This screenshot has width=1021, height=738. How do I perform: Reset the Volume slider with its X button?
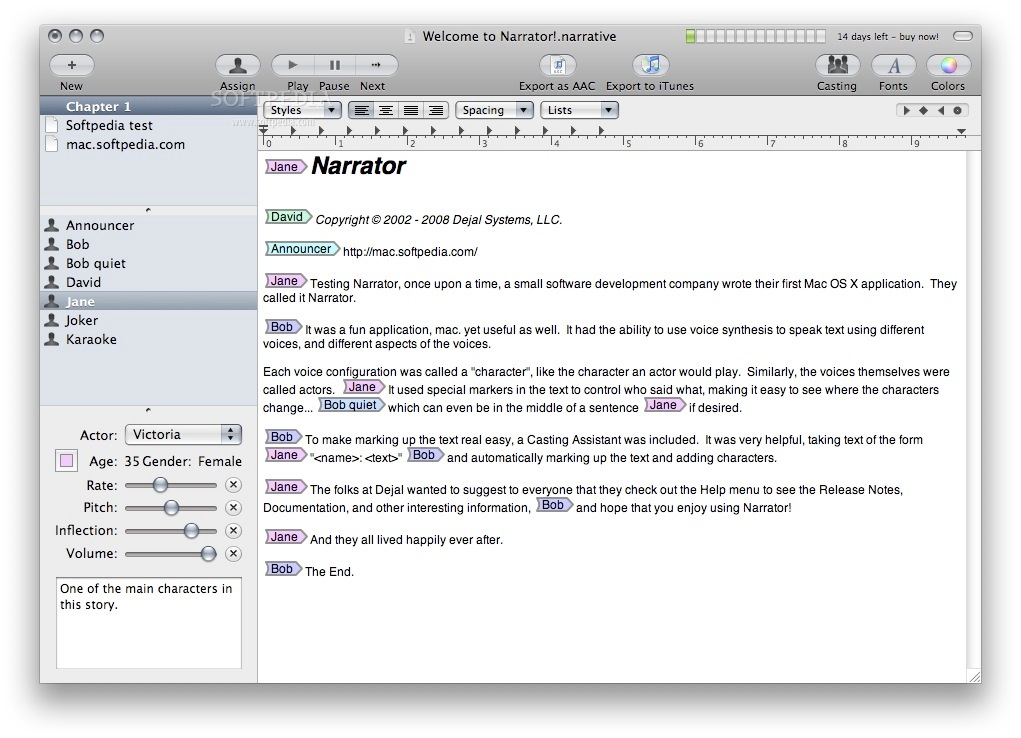coord(233,554)
